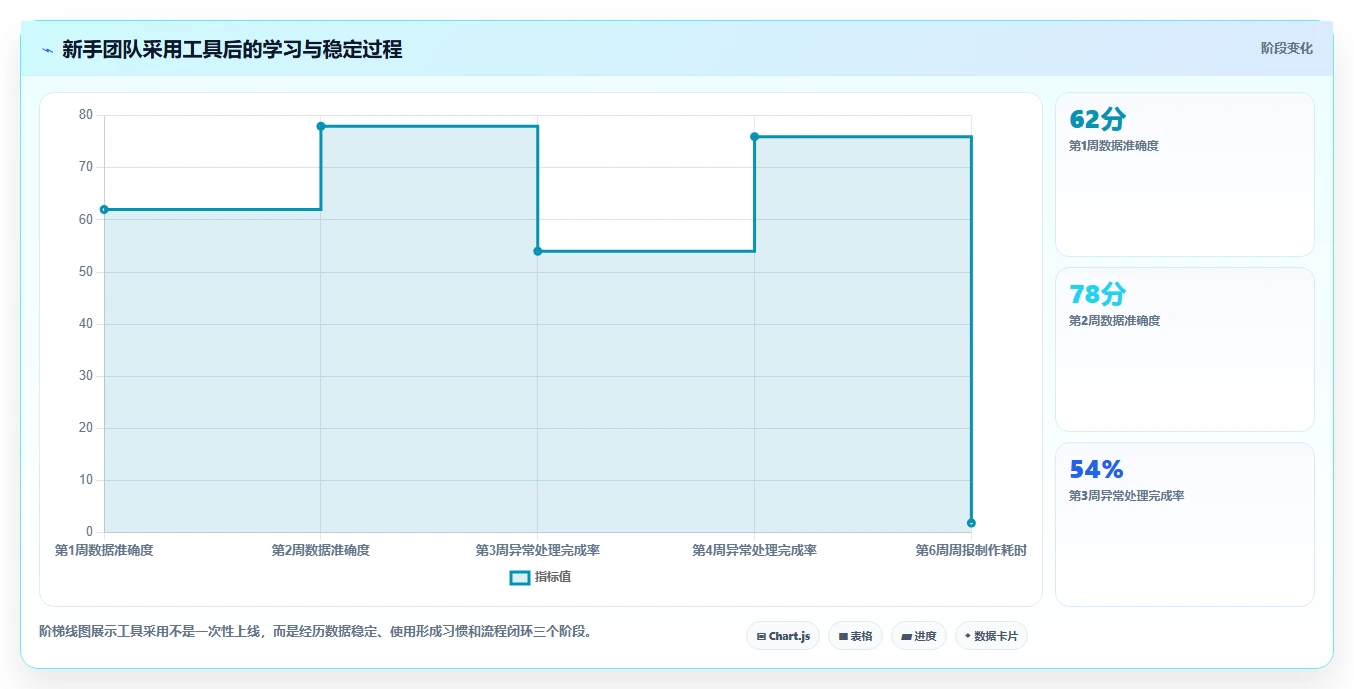Click the x-axis label 第2周数据准确度

(x=321, y=550)
